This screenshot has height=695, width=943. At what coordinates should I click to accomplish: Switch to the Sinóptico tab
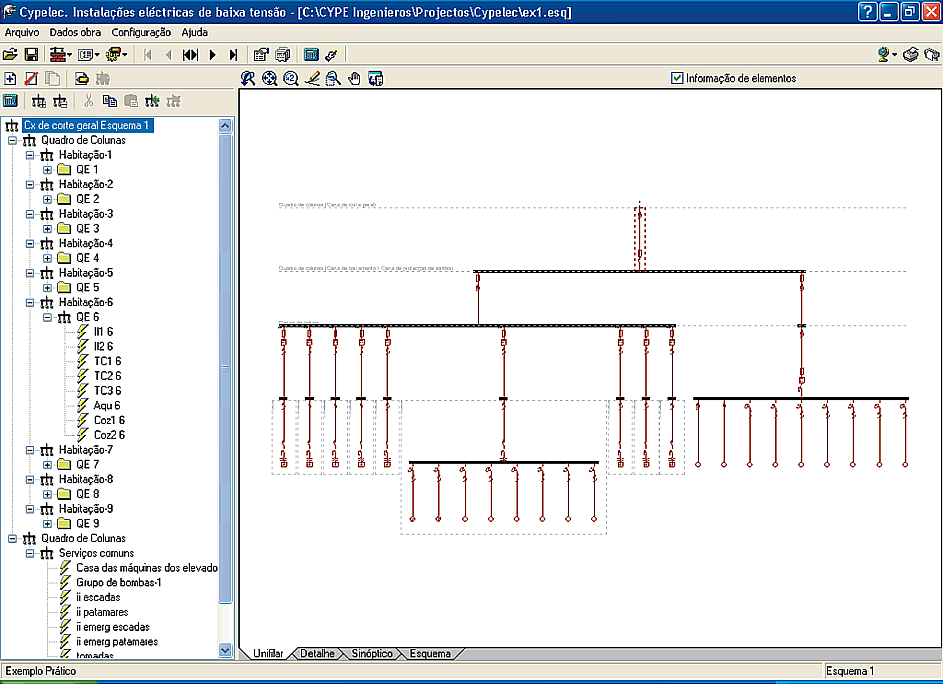(x=372, y=654)
